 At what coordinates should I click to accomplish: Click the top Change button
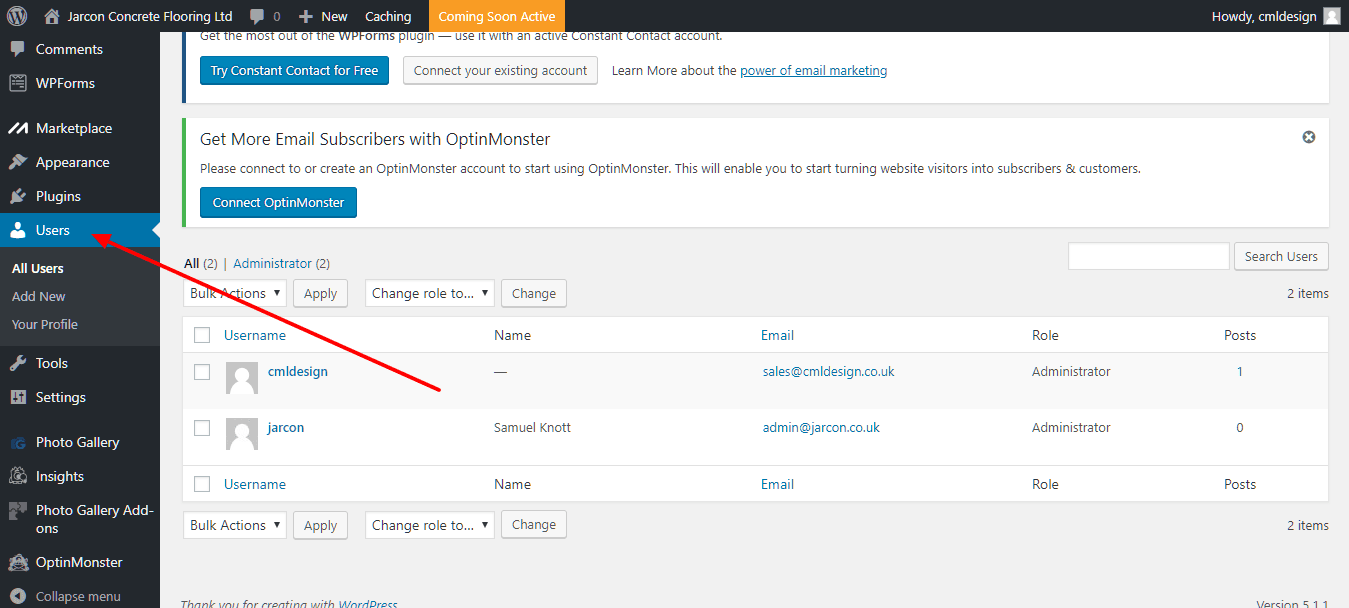tap(534, 293)
